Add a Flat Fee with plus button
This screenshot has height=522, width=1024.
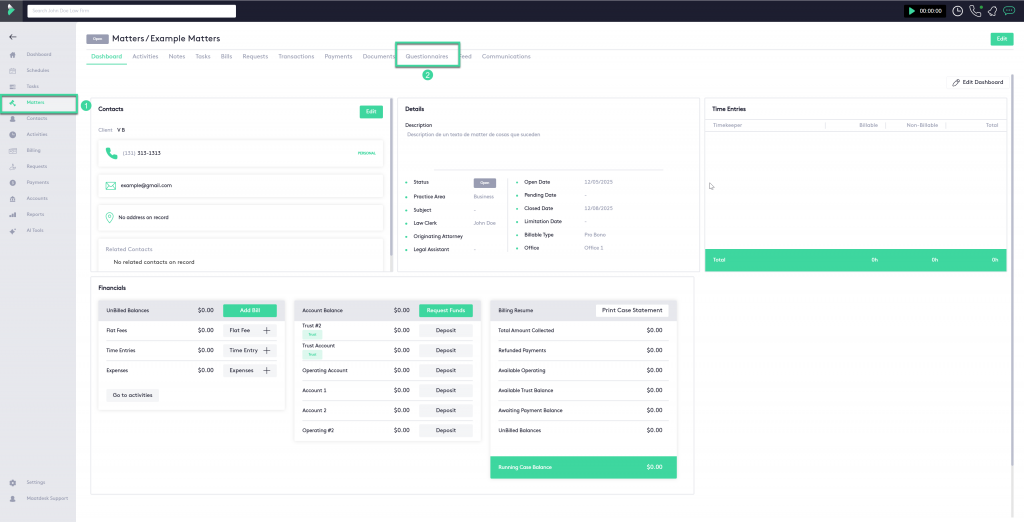[266, 330]
